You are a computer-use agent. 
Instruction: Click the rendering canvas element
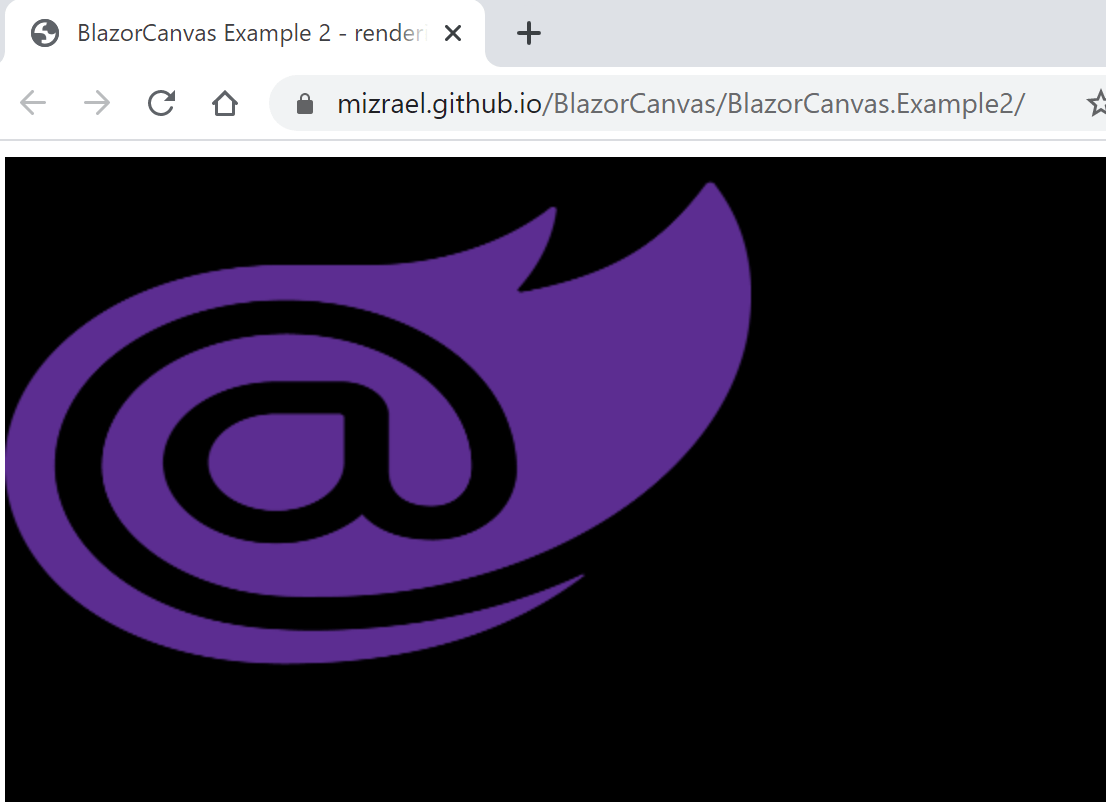(x=553, y=478)
